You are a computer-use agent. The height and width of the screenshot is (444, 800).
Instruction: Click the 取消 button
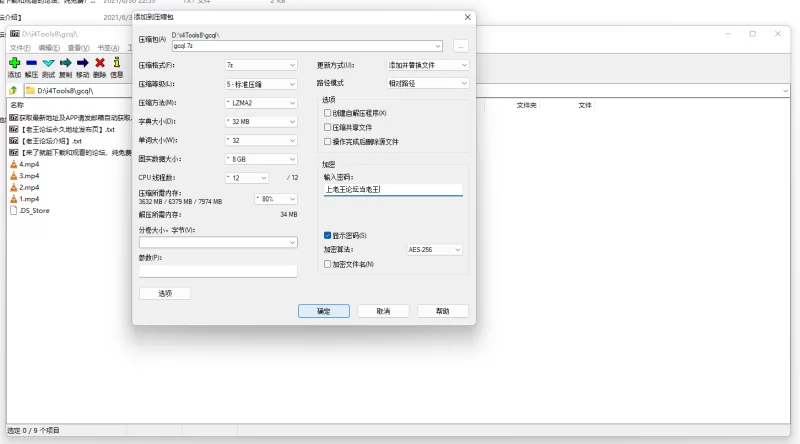[382, 311]
